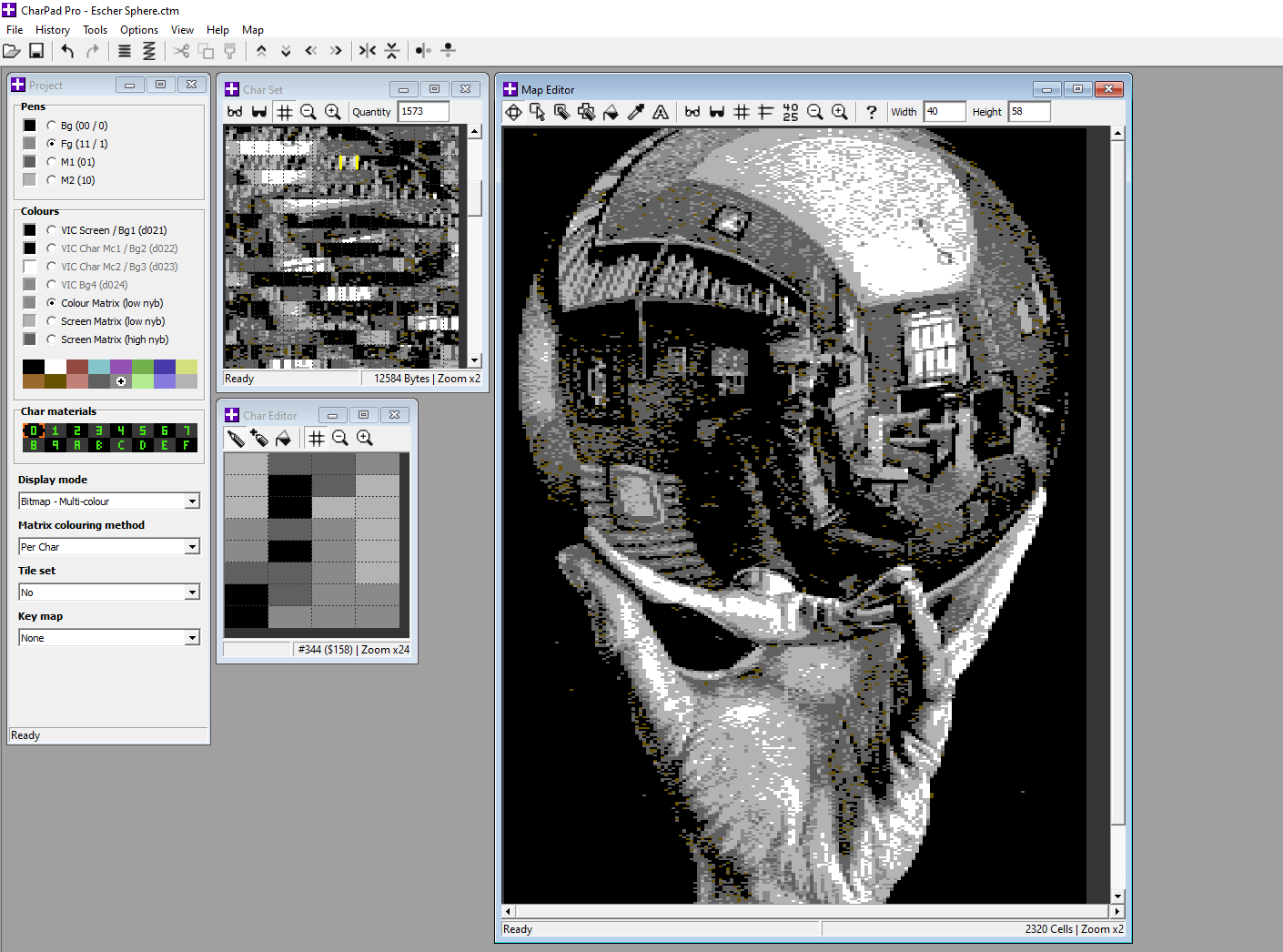Open the Matrix colouring method dropdown

point(192,547)
